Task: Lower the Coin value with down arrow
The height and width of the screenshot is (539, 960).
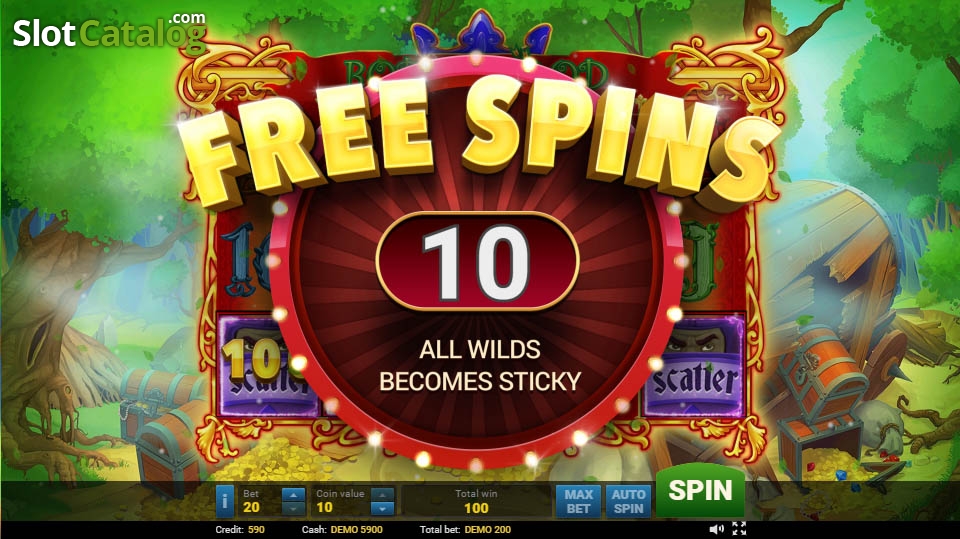Action: pos(383,508)
